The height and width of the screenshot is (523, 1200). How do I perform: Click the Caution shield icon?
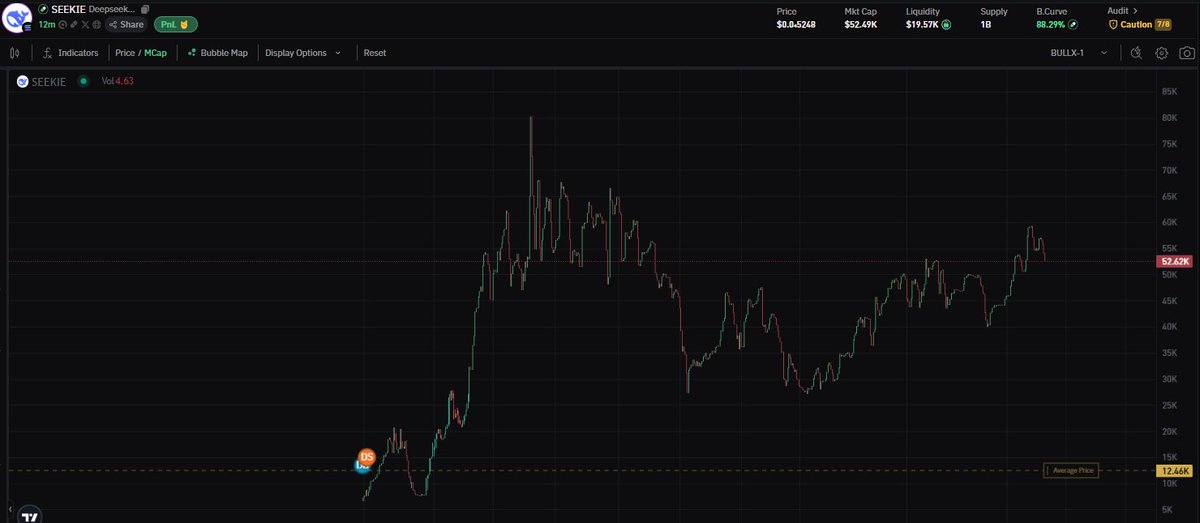pyautogui.click(x=1113, y=25)
